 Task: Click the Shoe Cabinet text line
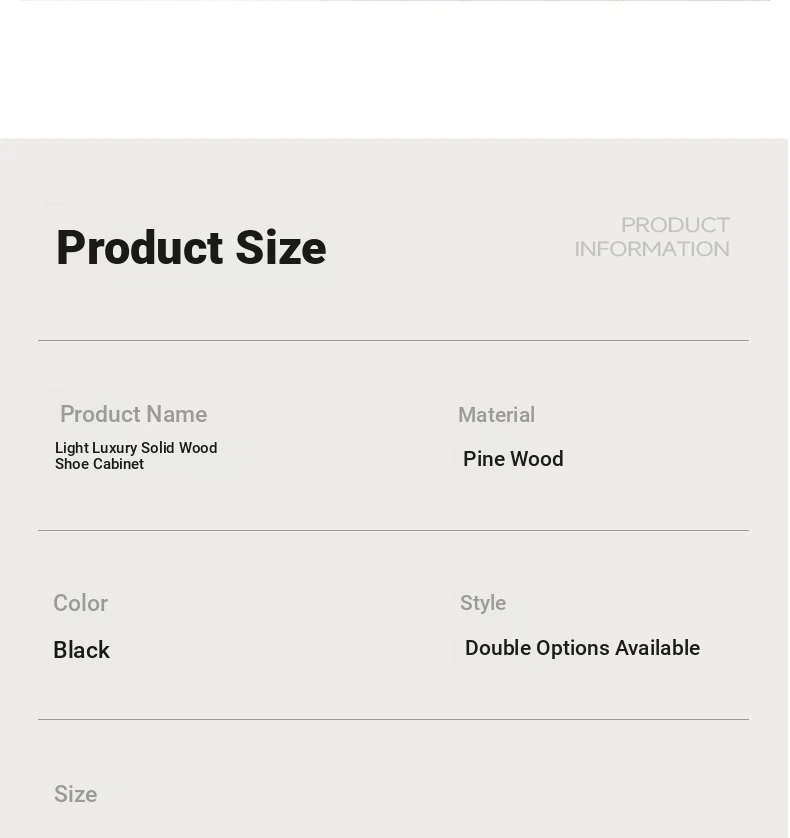(x=99, y=464)
